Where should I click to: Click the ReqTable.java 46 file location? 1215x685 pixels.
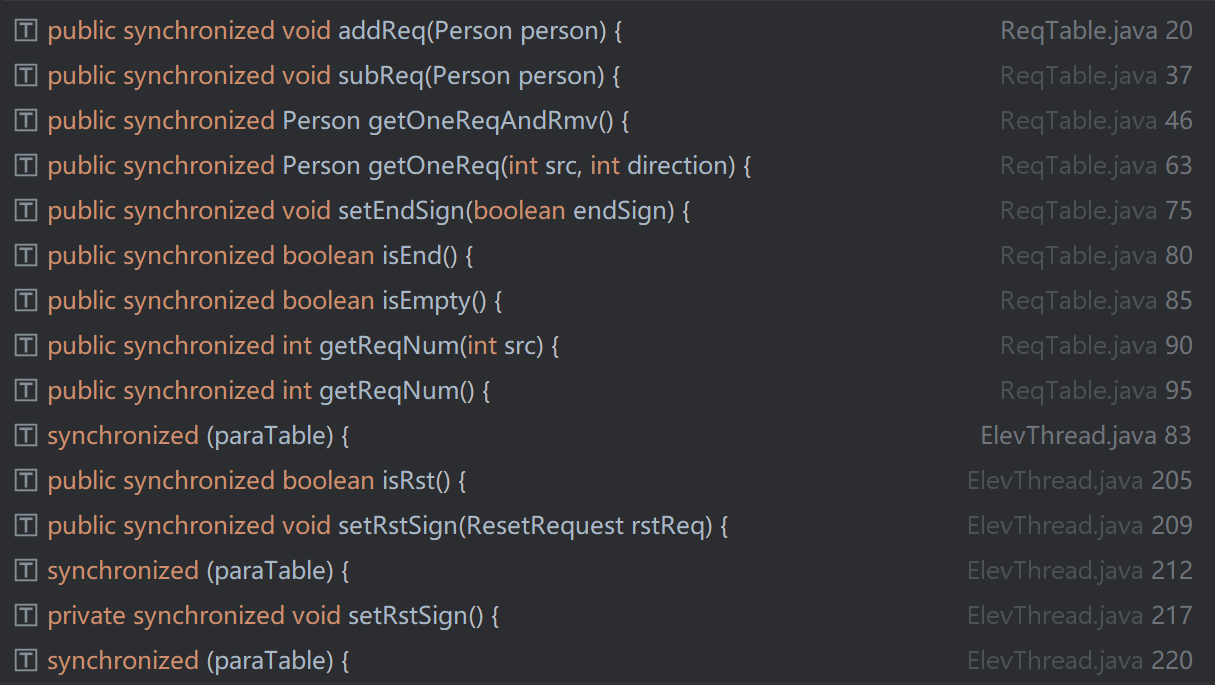tap(1096, 121)
